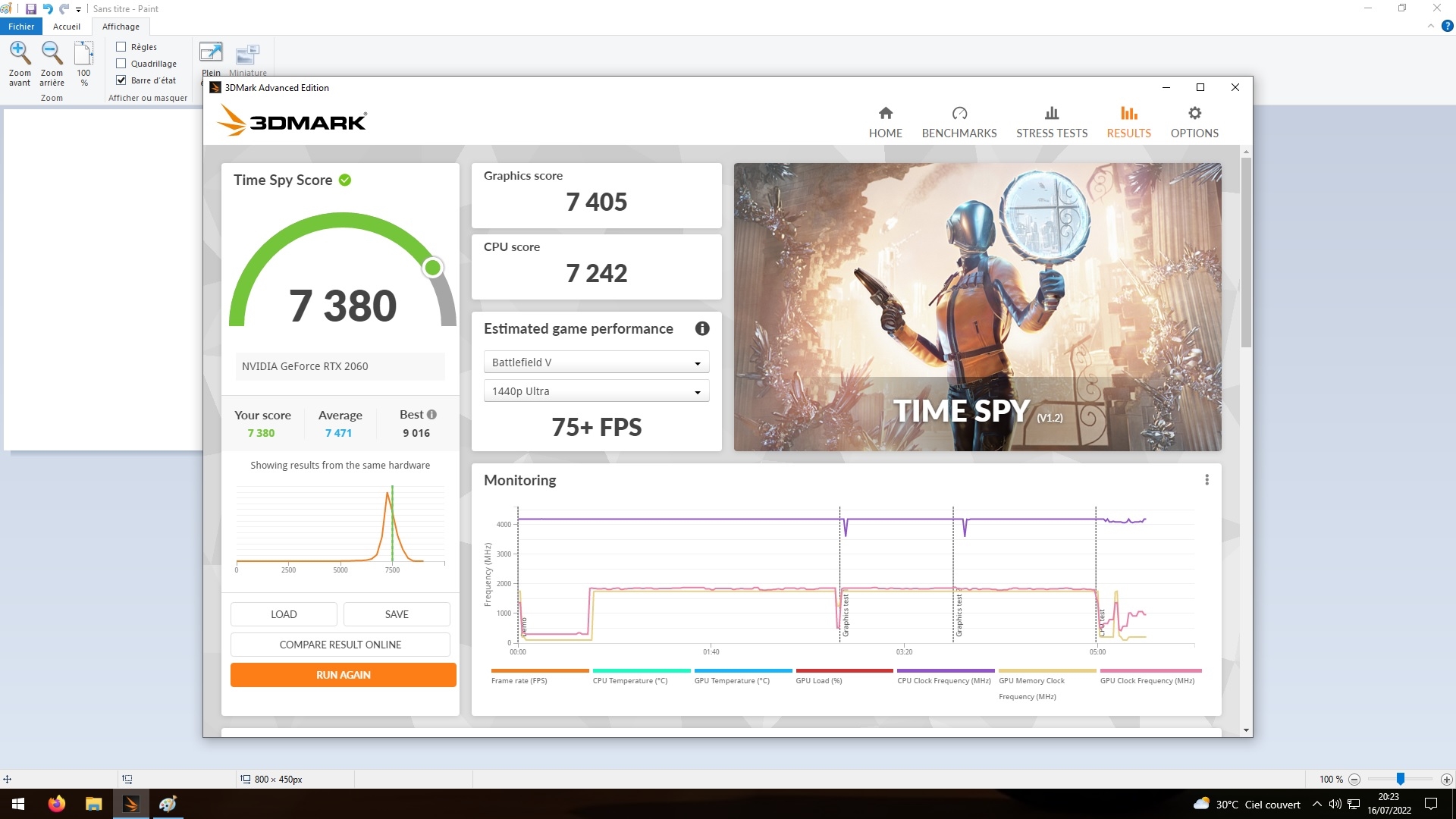Click the 3DMark scrollbar down arrow
This screenshot has height=819, width=1456.
(x=1246, y=731)
